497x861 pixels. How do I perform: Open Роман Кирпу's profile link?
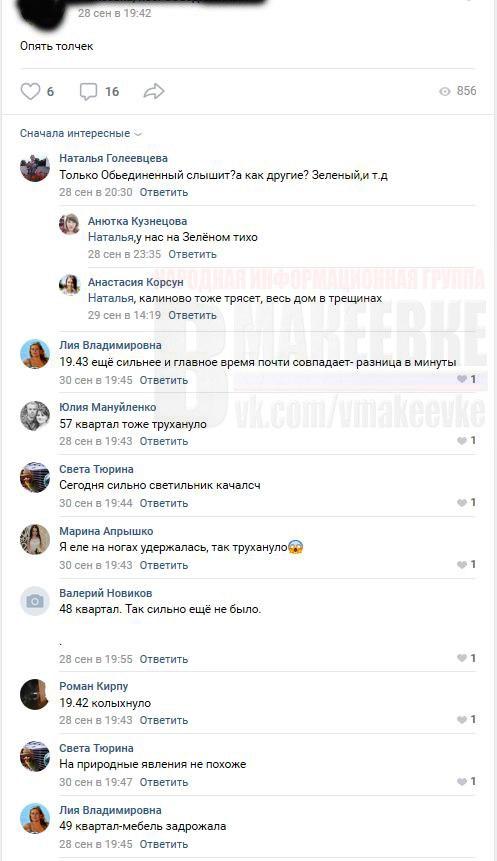[x=93, y=686]
